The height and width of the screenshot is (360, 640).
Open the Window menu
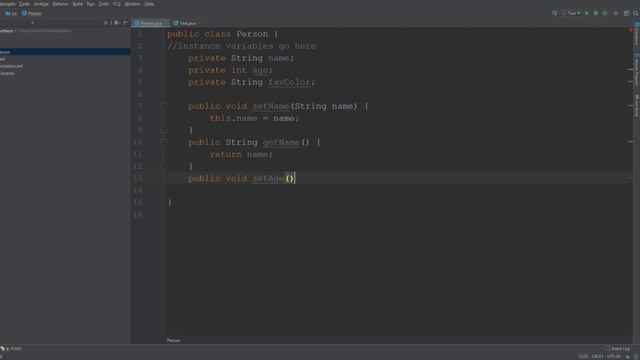point(132,4)
